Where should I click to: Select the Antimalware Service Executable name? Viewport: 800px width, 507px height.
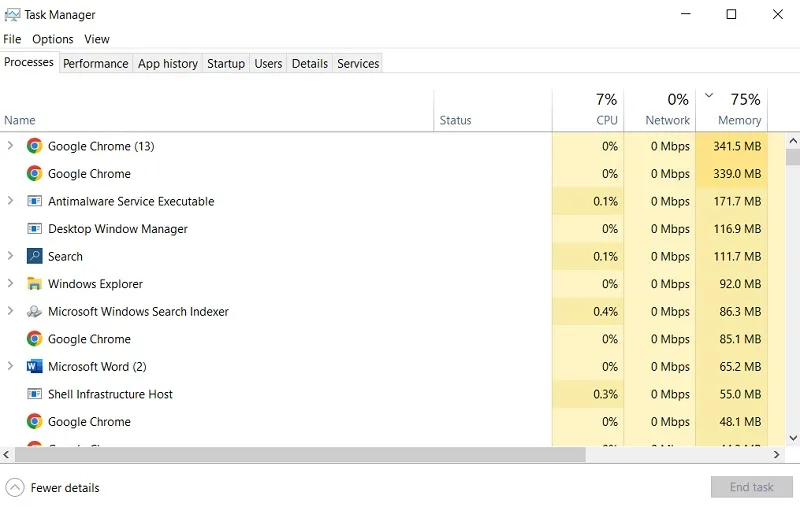(x=131, y=201)
